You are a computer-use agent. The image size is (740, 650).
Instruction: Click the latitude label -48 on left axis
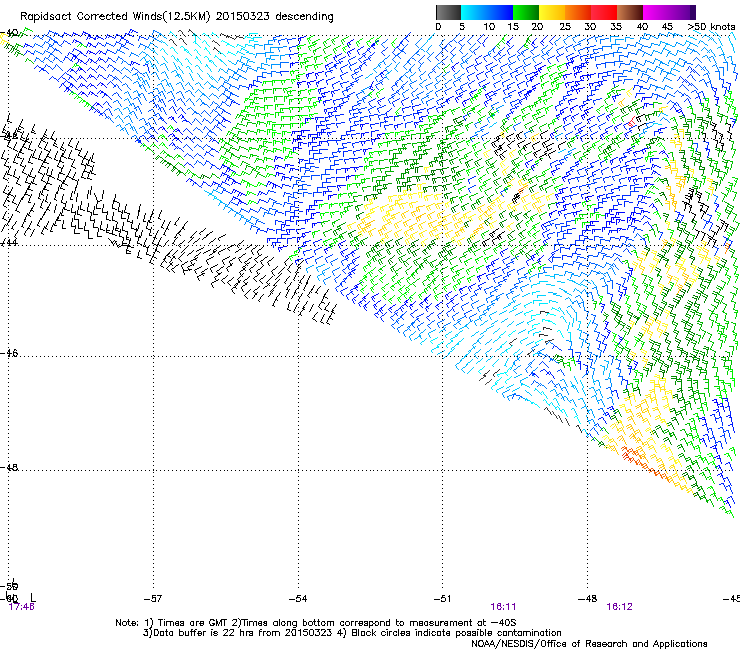coord(9,467)
